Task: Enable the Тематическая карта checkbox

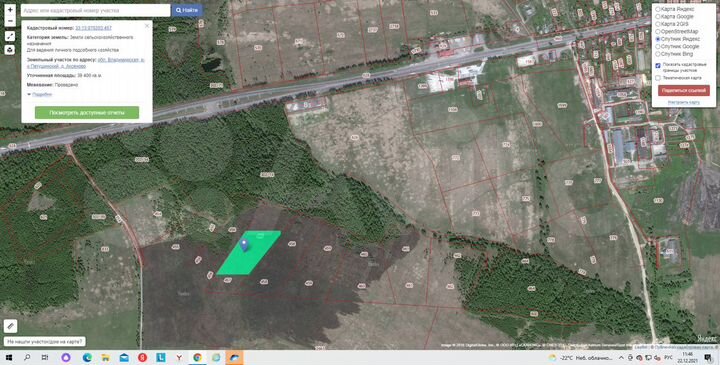Action: (x=658, y=78)
